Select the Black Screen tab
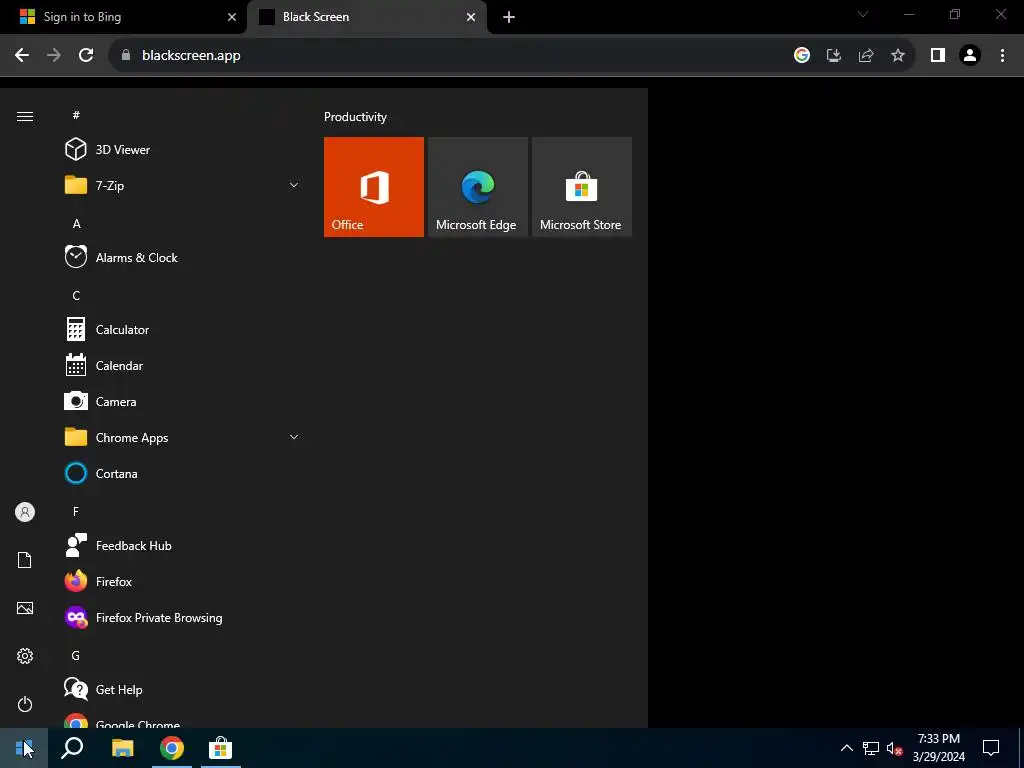Screen dimensions: 1024x768 367,17
